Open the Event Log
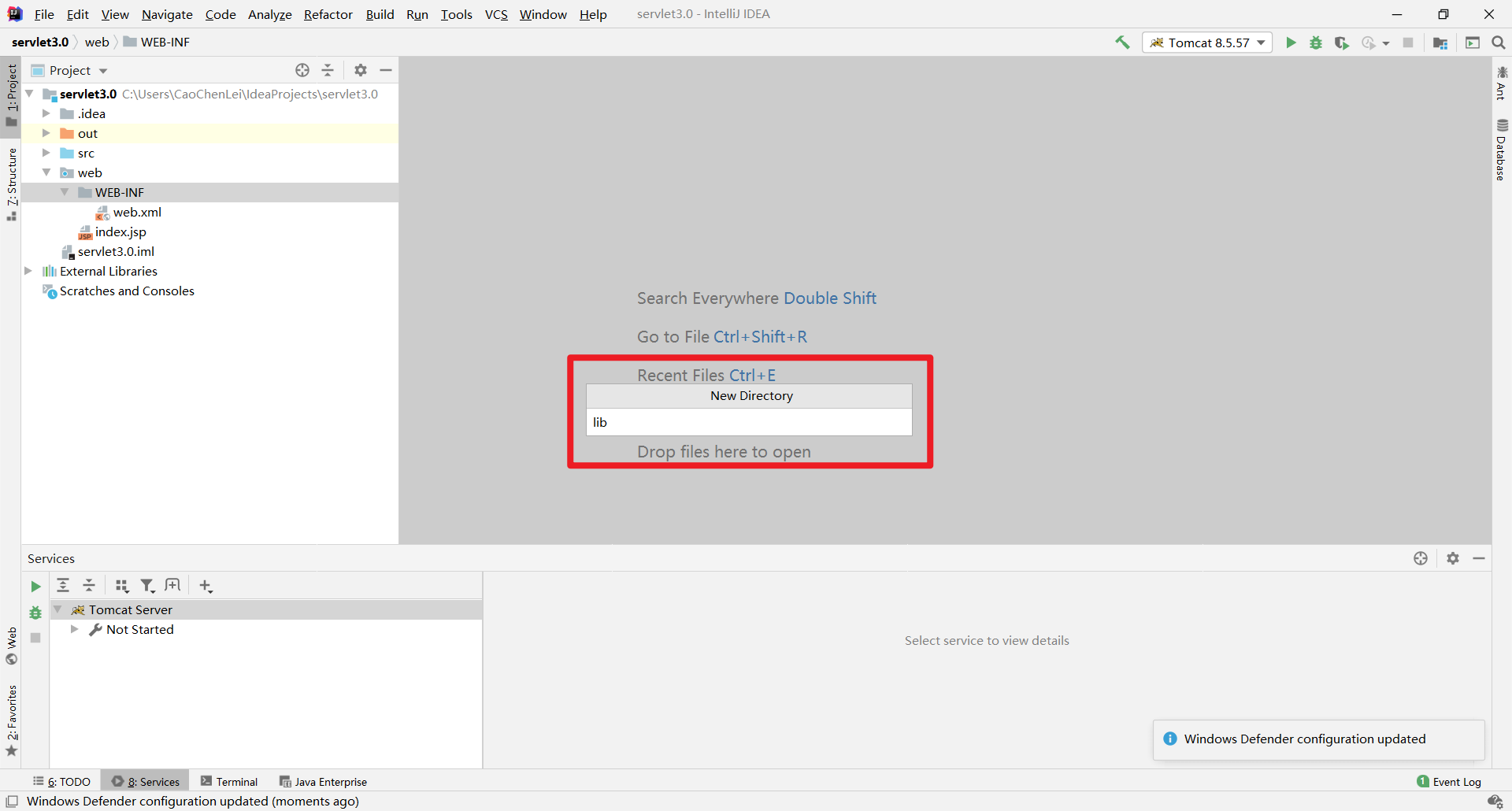Screen dimensions: 1512x811 [x=1449, y=781]
